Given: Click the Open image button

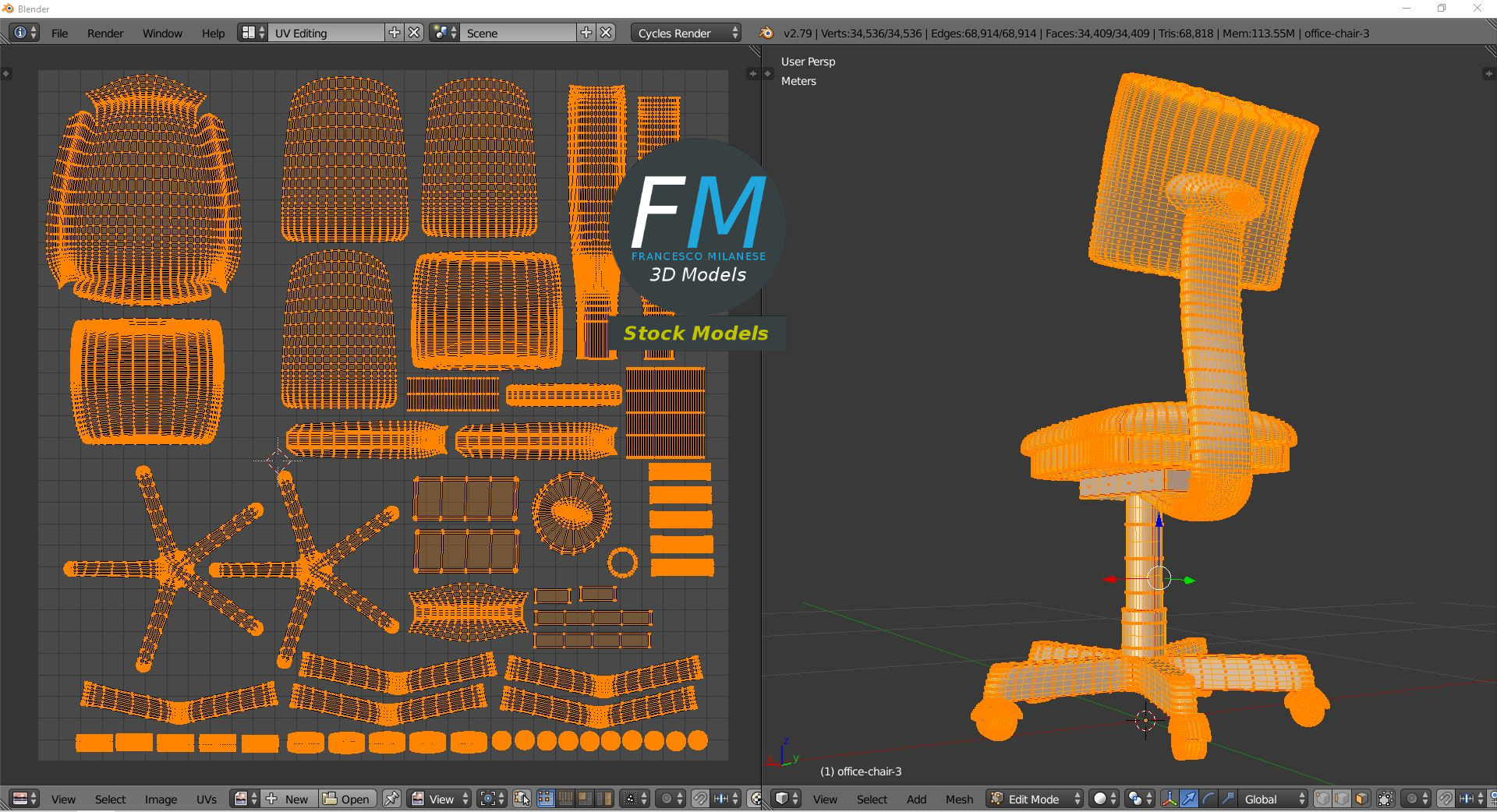Looking at the screenshot, I should tap(347, 799).
